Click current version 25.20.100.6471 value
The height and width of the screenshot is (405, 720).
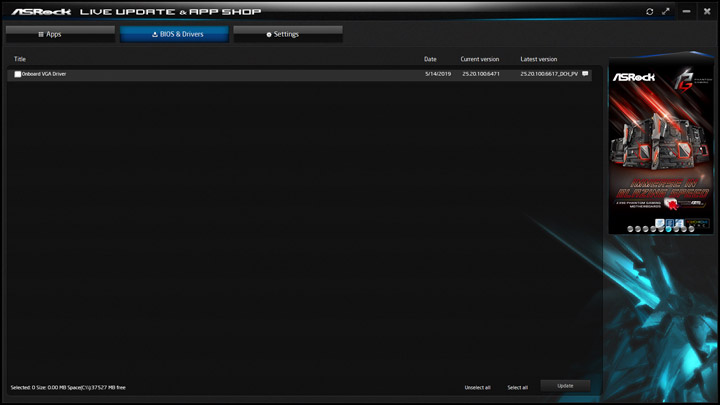pos(481,73)
